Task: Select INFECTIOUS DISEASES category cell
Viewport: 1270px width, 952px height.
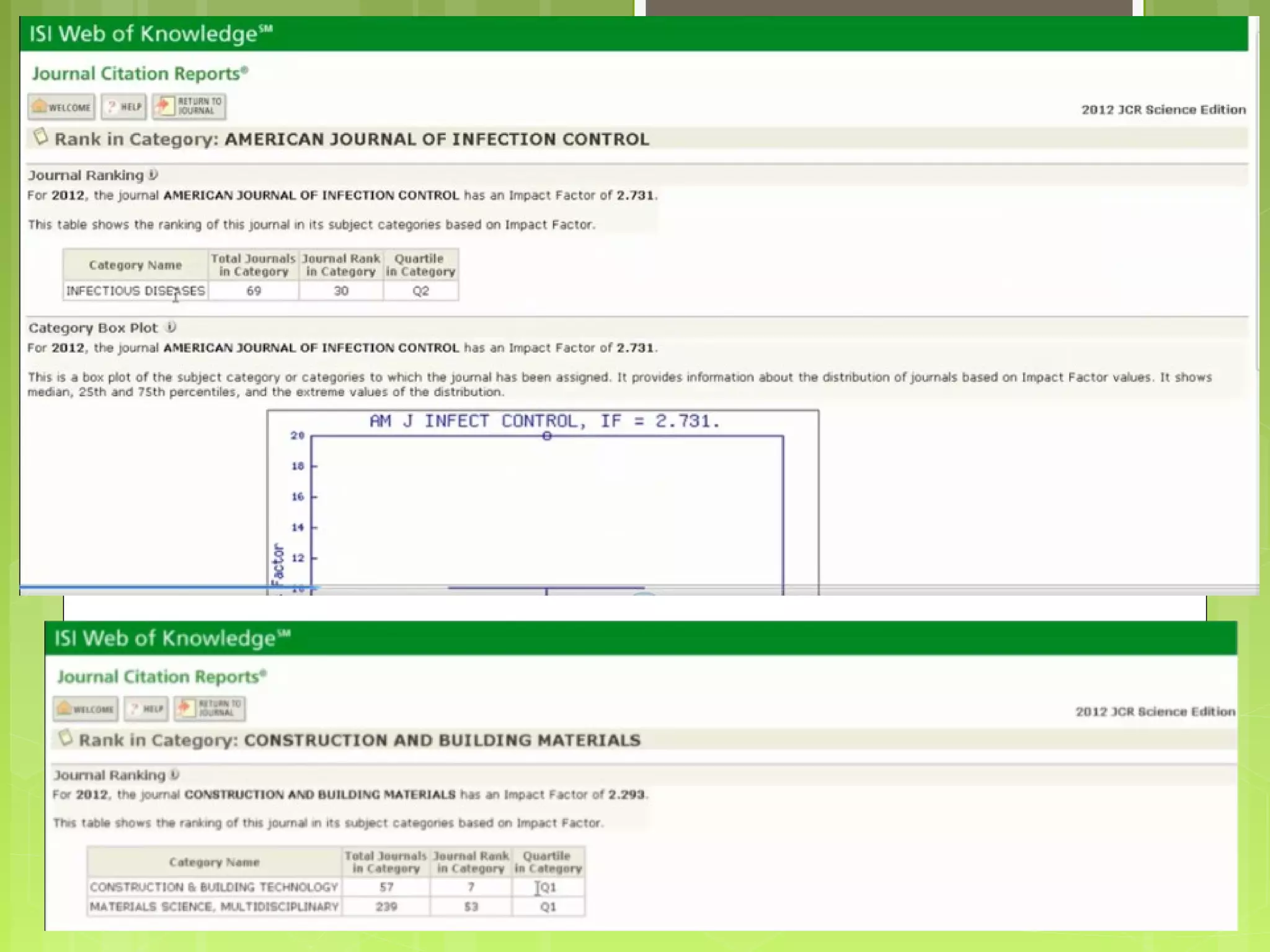Action: (x=135, y=291)
